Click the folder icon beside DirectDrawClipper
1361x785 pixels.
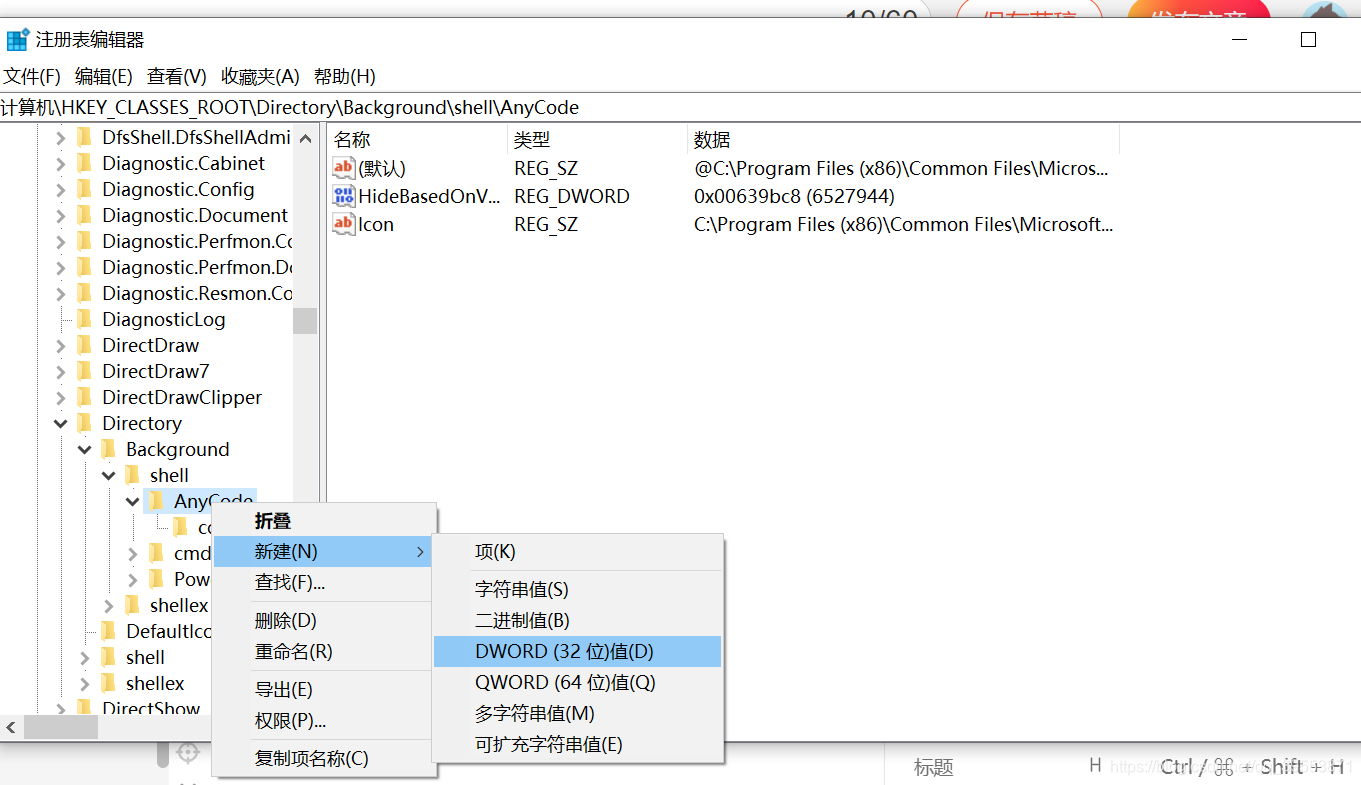click(85, 397)
